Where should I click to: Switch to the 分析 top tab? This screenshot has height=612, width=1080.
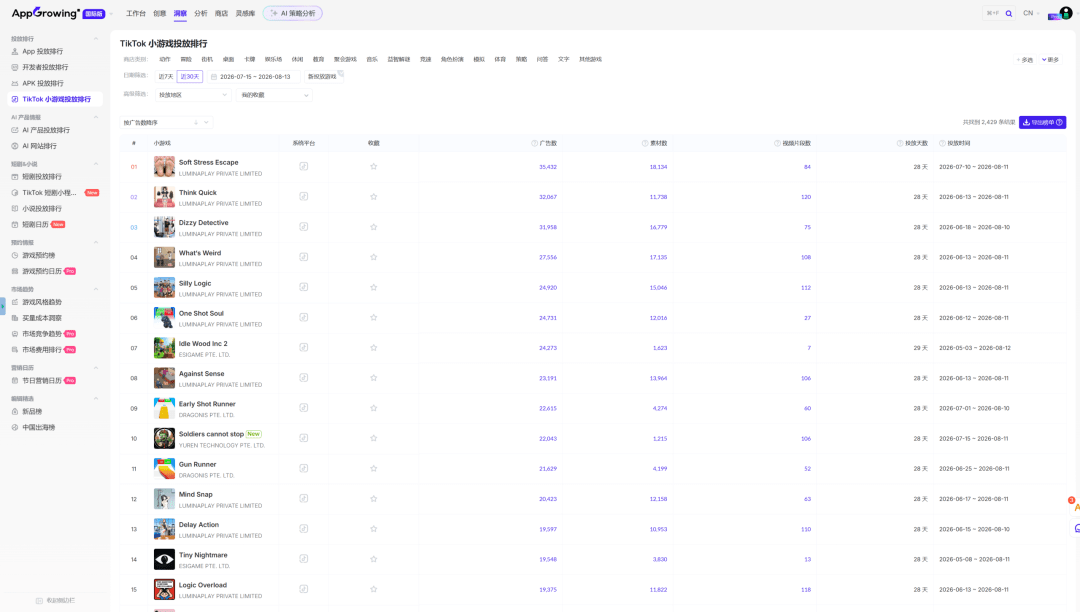[200, 13]
